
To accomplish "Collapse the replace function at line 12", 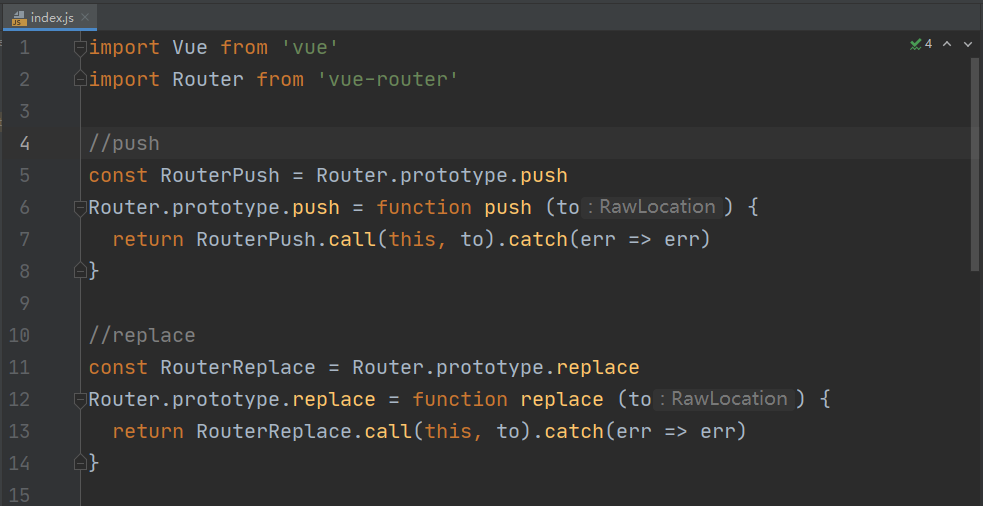I will click(x=80, y=399).
